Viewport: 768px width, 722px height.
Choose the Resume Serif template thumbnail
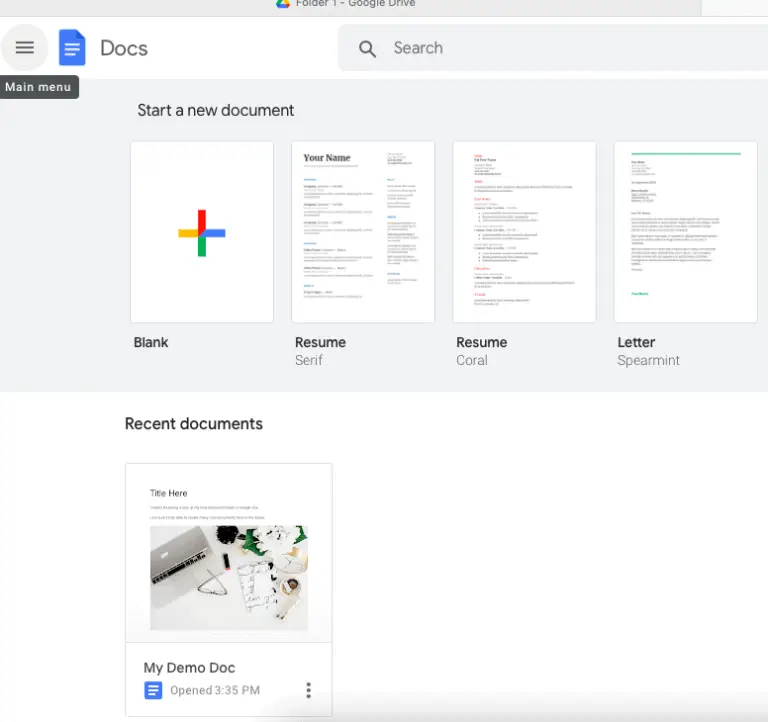point(363,232)
